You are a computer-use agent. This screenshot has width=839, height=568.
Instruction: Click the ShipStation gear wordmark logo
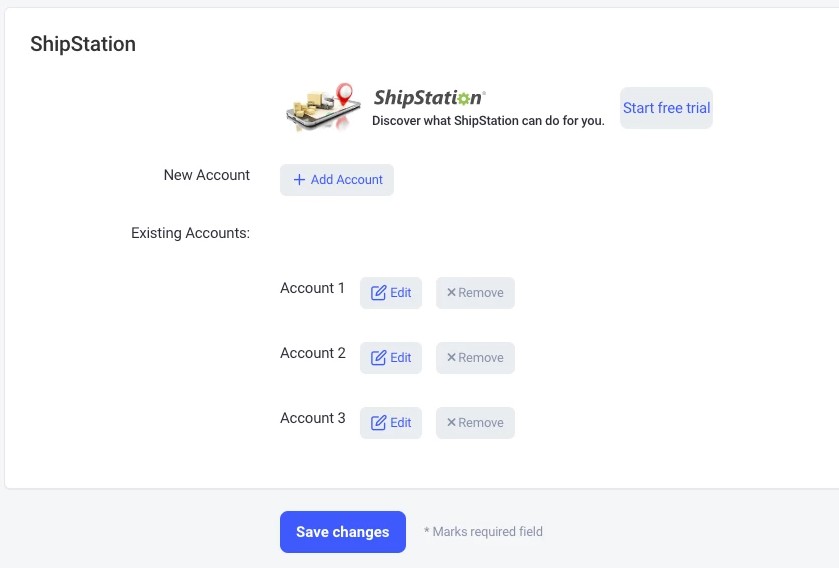point(430,97)
